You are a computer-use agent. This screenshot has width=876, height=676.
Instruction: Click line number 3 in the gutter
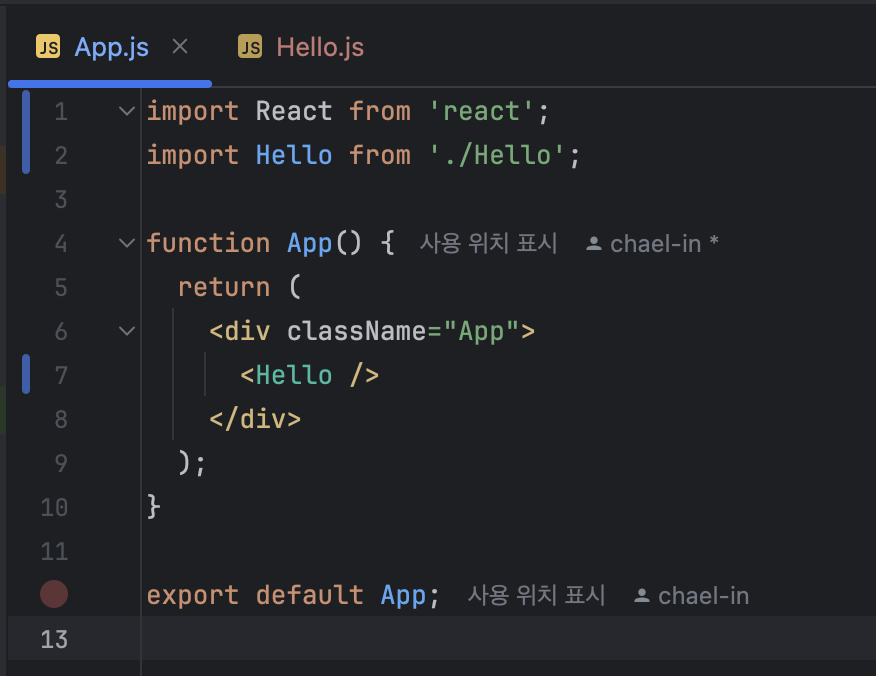coord(61,199)
